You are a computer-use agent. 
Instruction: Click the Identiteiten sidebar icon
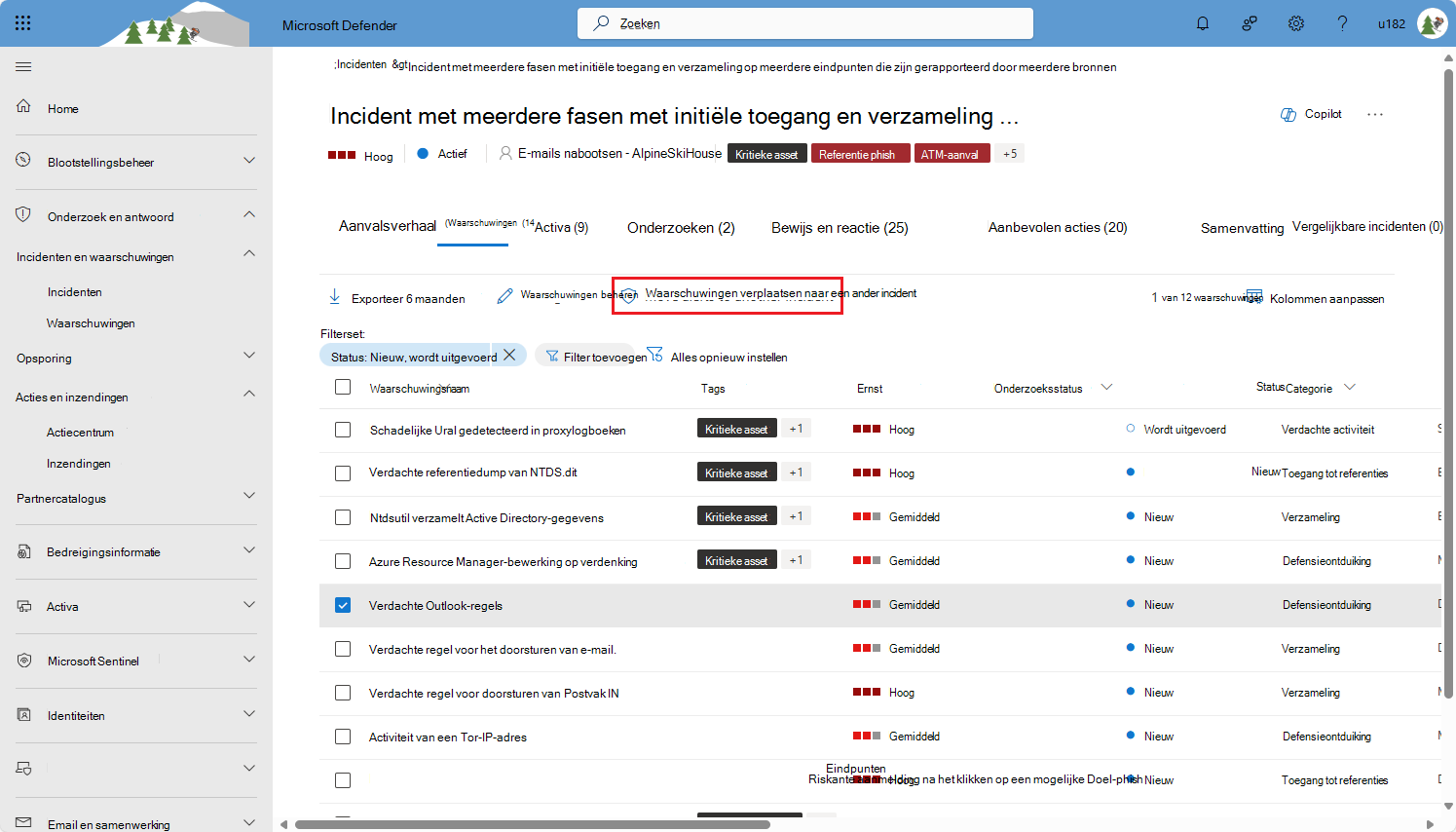pos(24,715)
